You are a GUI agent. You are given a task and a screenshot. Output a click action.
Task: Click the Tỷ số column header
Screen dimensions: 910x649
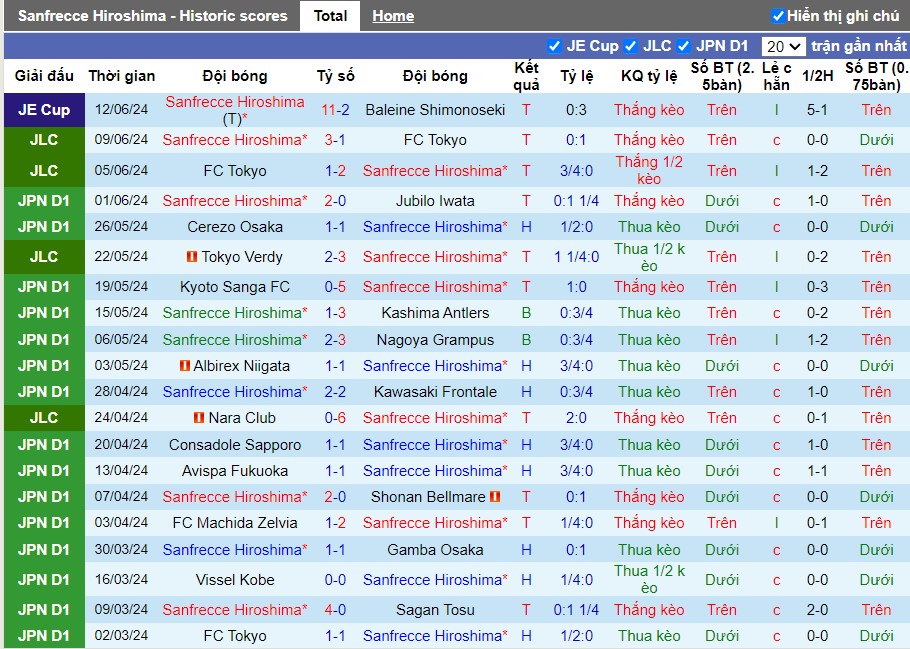(335, 75)
